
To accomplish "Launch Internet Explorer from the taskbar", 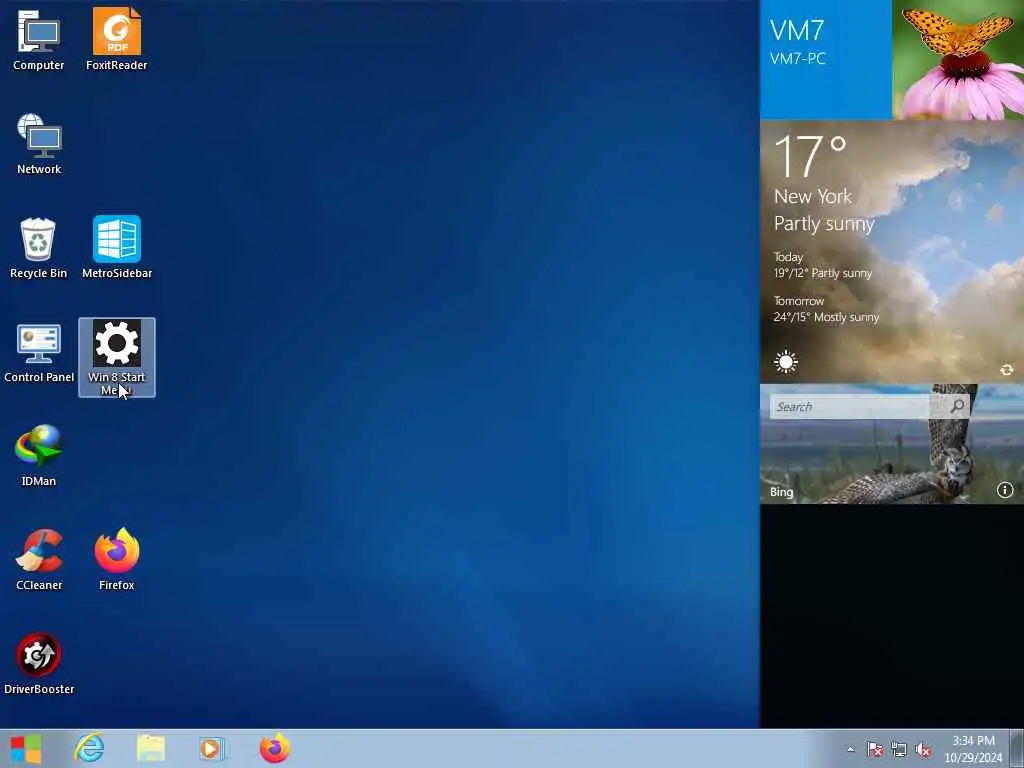I will (x=89, y=748).
